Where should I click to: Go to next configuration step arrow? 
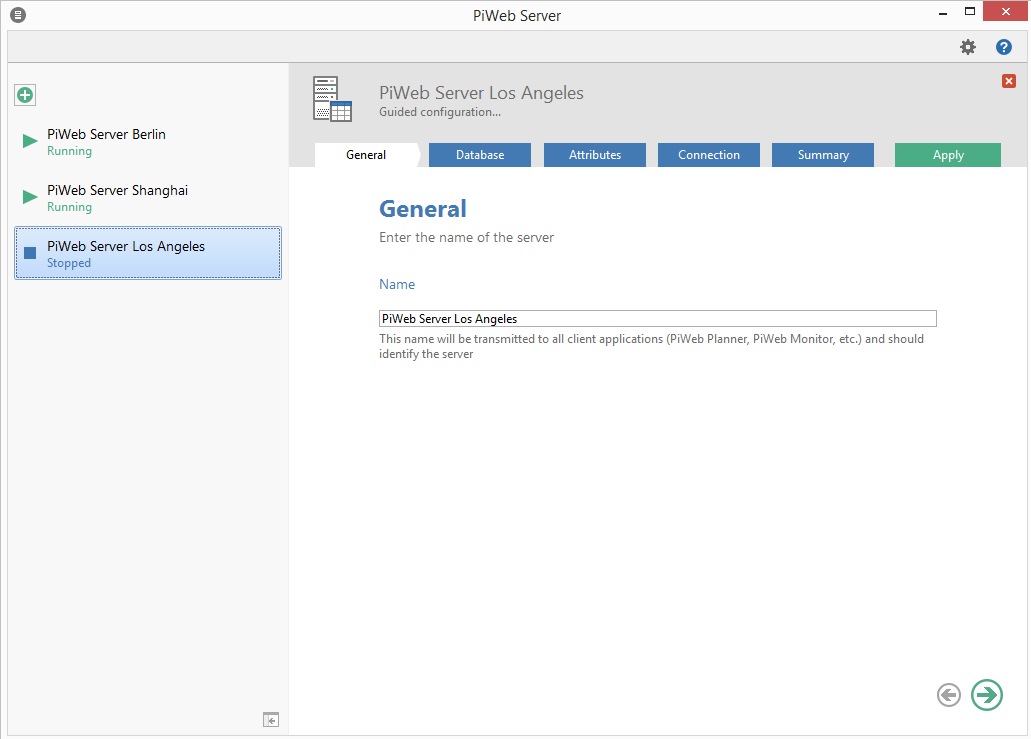987,695
